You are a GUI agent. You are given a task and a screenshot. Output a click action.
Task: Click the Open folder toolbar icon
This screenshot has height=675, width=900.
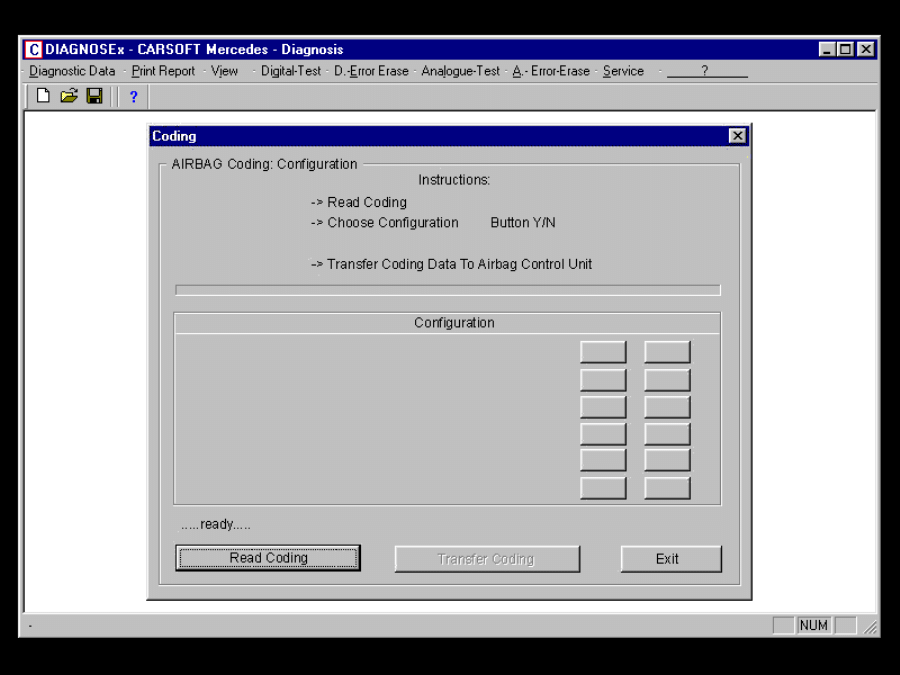[68, 96]
